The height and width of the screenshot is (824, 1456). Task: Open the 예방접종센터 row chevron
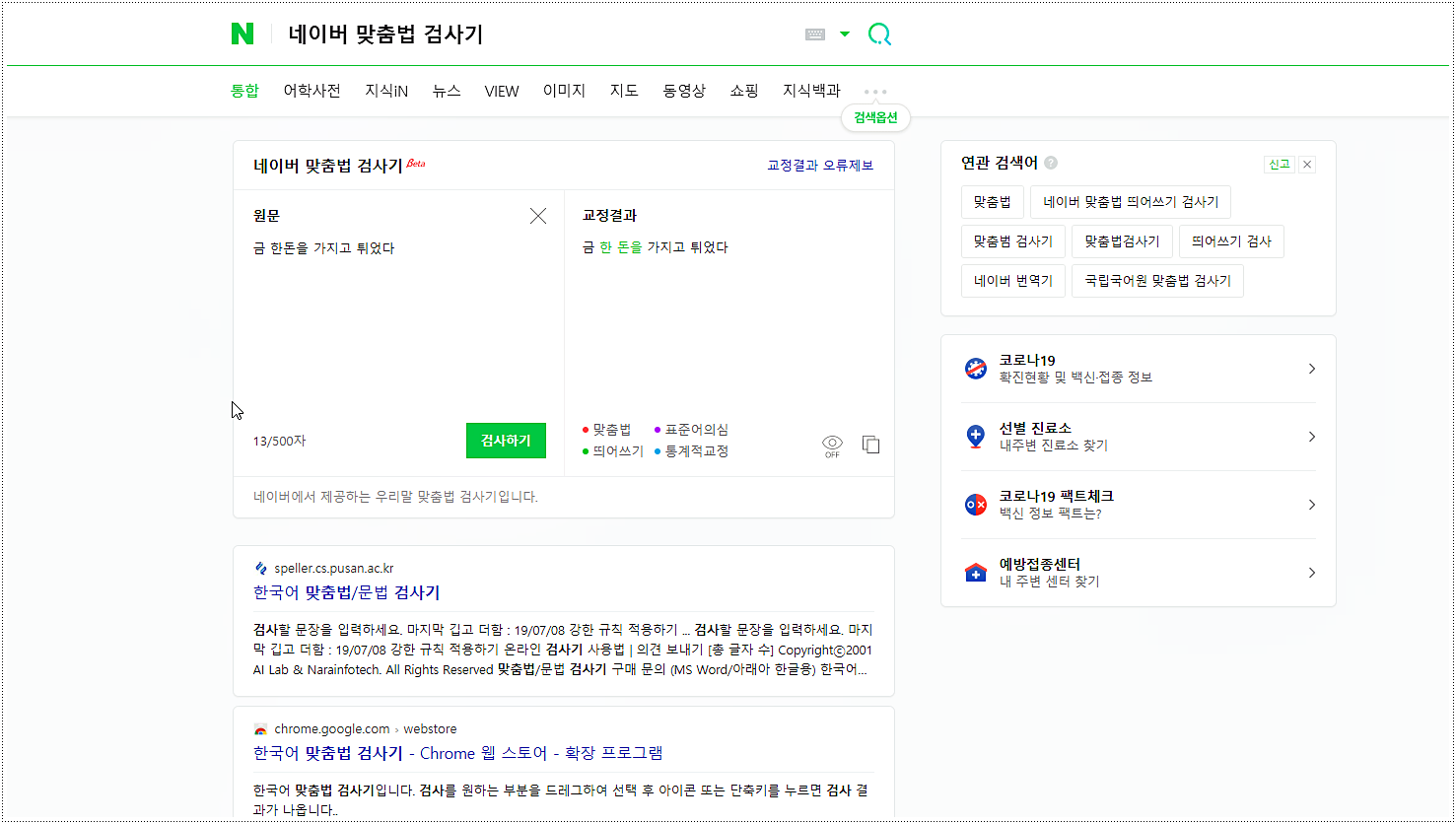click(x=1311, y=573)
